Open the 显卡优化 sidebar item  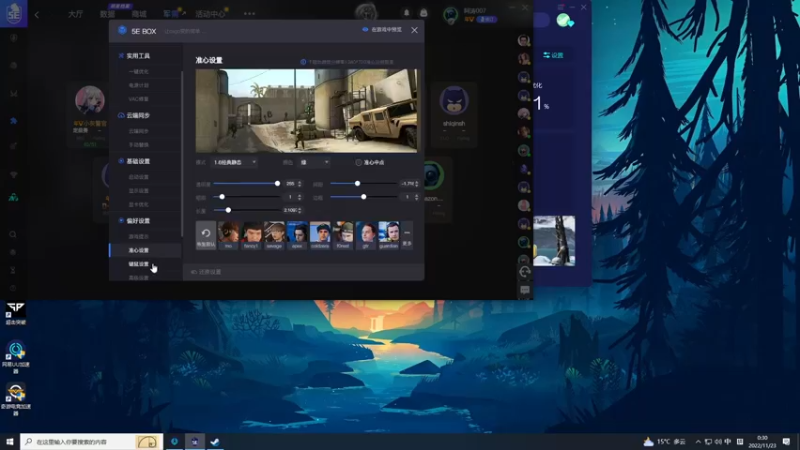coord(138,205)
